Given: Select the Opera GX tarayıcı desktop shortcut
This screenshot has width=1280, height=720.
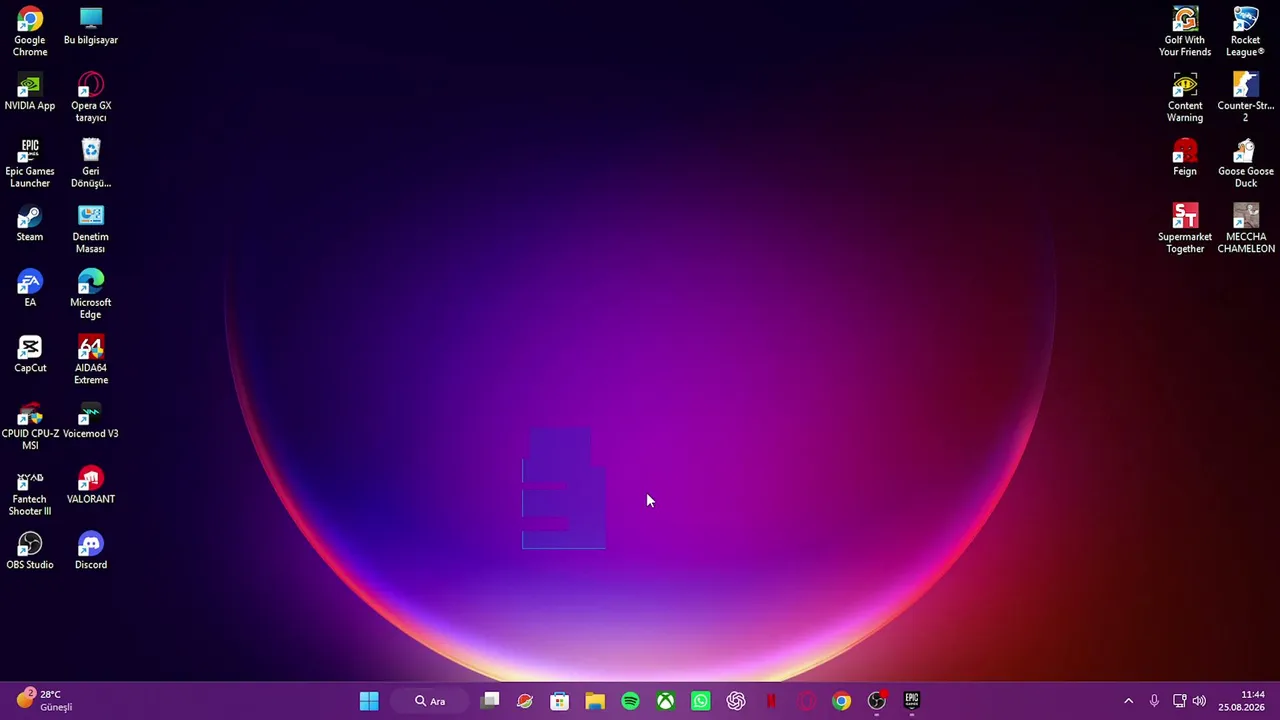Looking at the screenshot, I should click(x=91, y=97).
